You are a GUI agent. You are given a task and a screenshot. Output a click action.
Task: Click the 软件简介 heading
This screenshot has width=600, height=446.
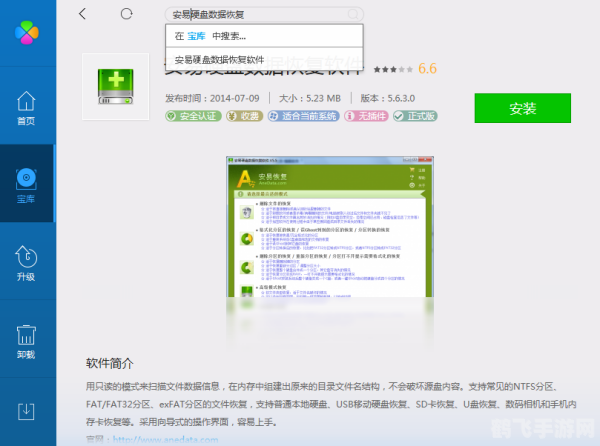tap(110, 363)
